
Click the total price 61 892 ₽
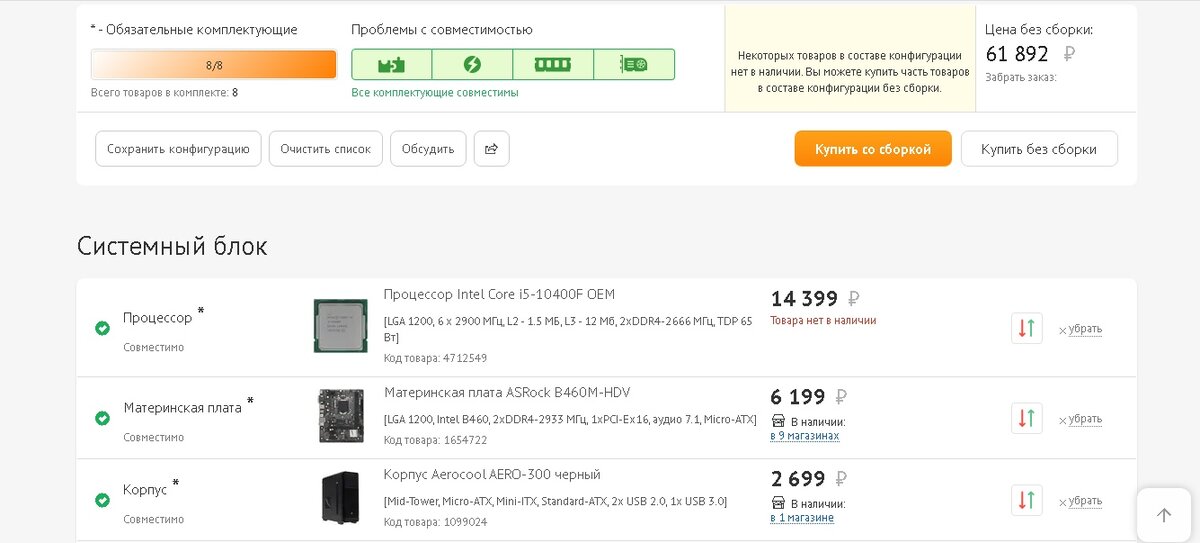click(1030, 54)
